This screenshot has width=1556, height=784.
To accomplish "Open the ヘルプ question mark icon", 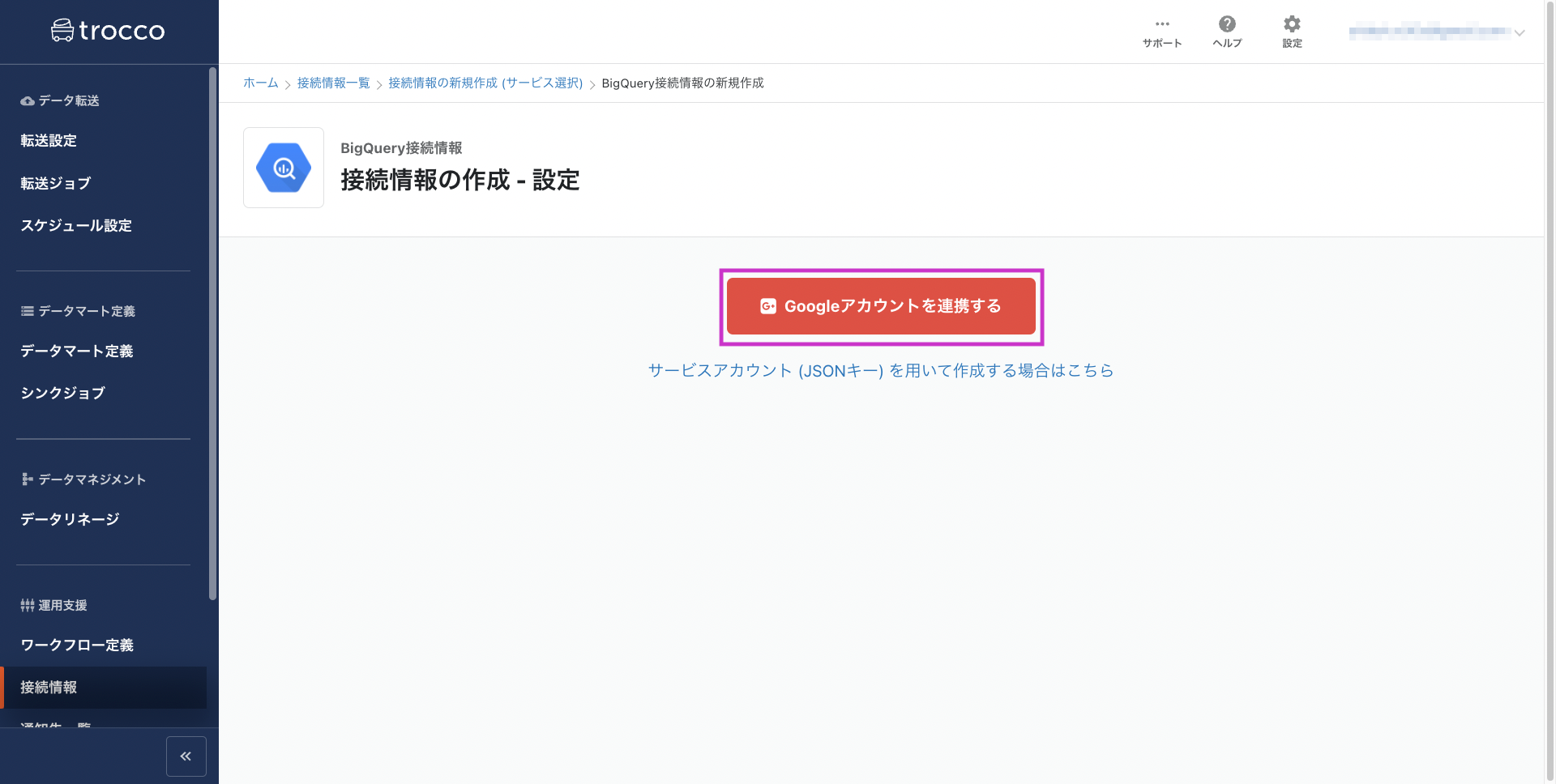I will 1227,24.
